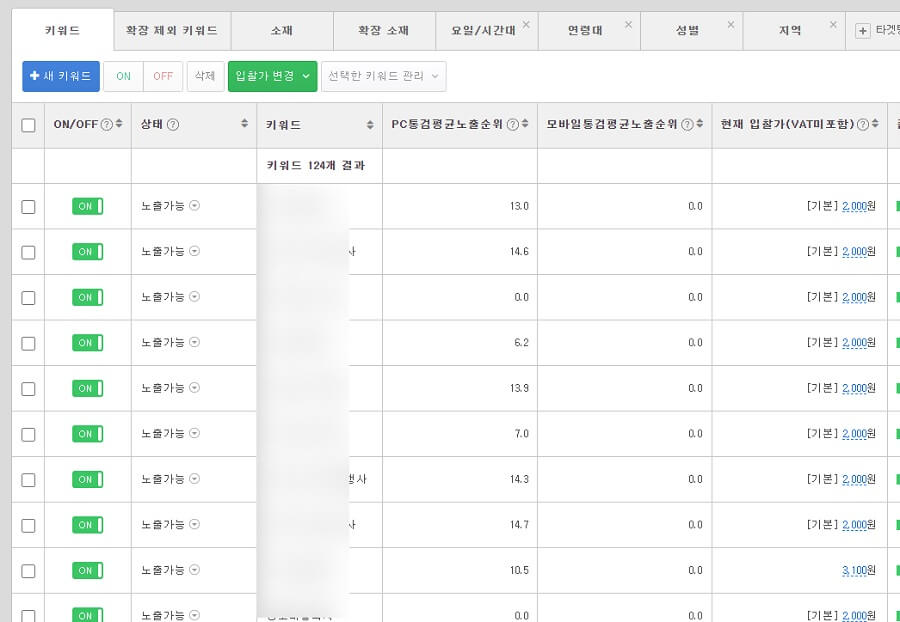The image size is (900, 622).
Task: Open help tooltip for PC통합검색평균노출순위 column
Action: (x=514, y=125)
